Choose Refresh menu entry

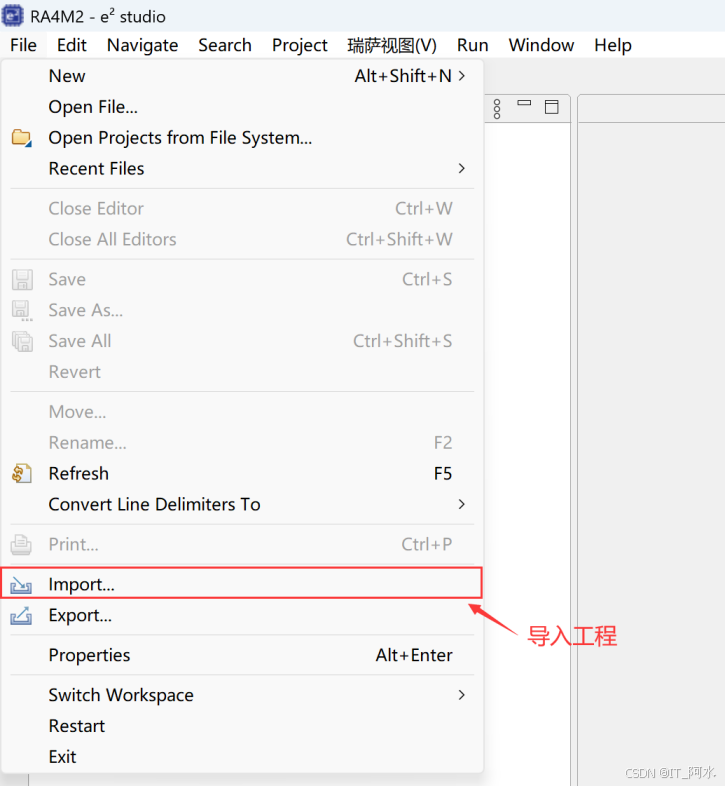242,473
